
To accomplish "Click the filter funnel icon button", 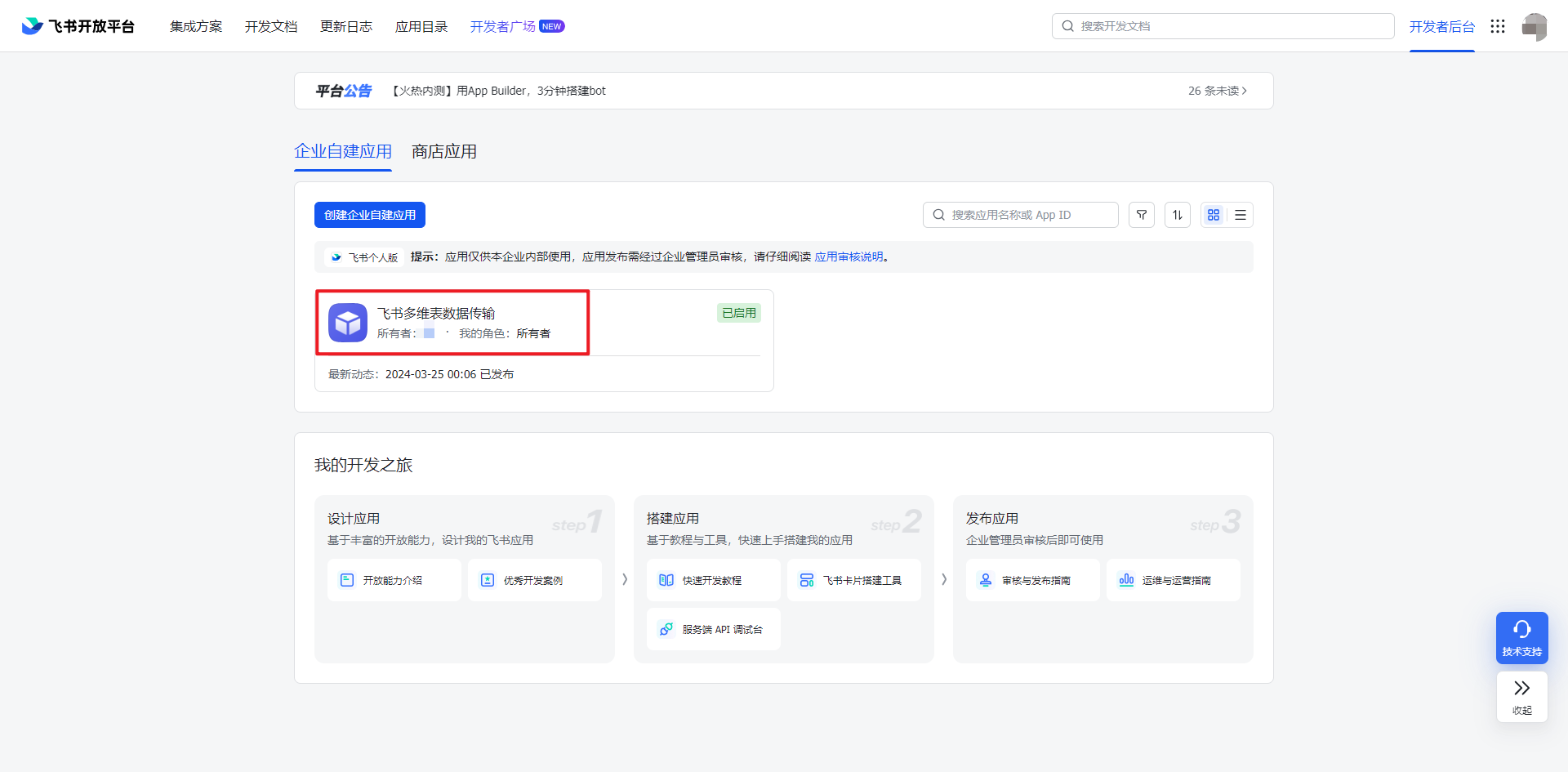I will (1142, 215).
